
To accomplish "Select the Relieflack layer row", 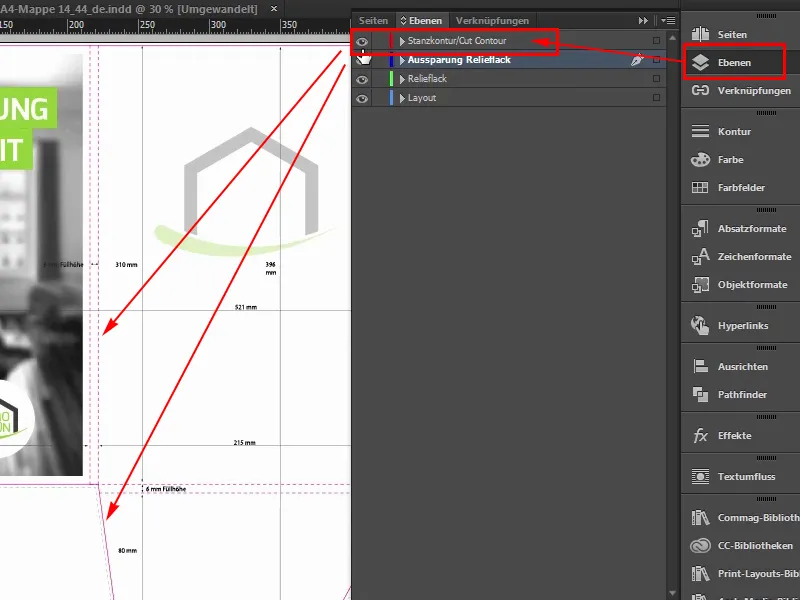I will pos(509,79).
